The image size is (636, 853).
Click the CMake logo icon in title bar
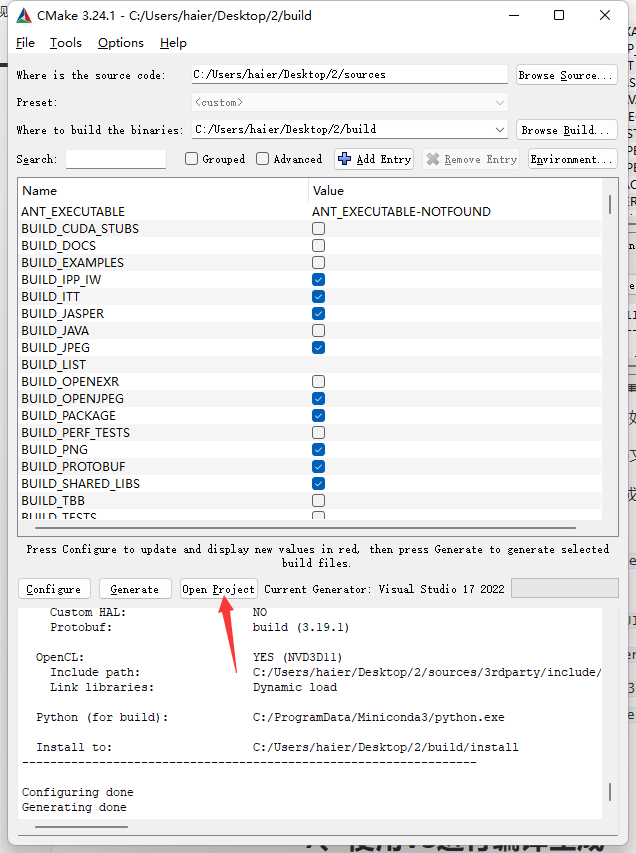point(24,16)
